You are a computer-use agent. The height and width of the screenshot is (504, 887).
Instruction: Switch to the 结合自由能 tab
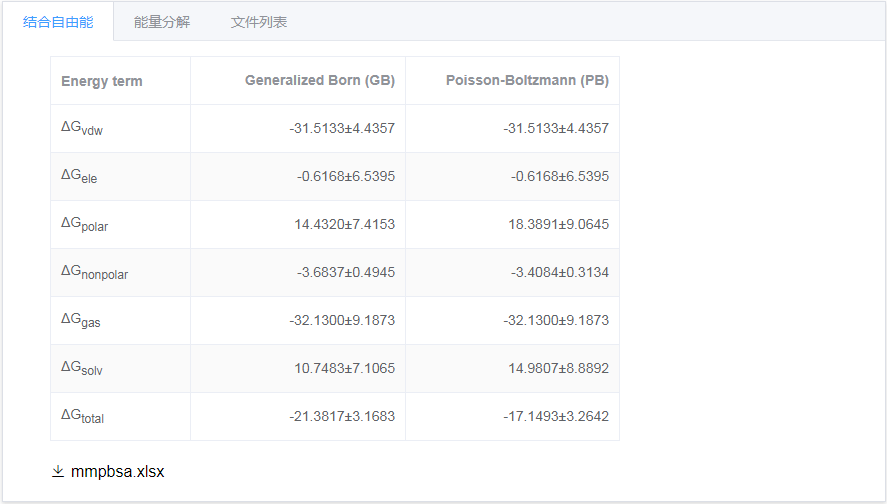pyautogui.click(x=58, y=22)
